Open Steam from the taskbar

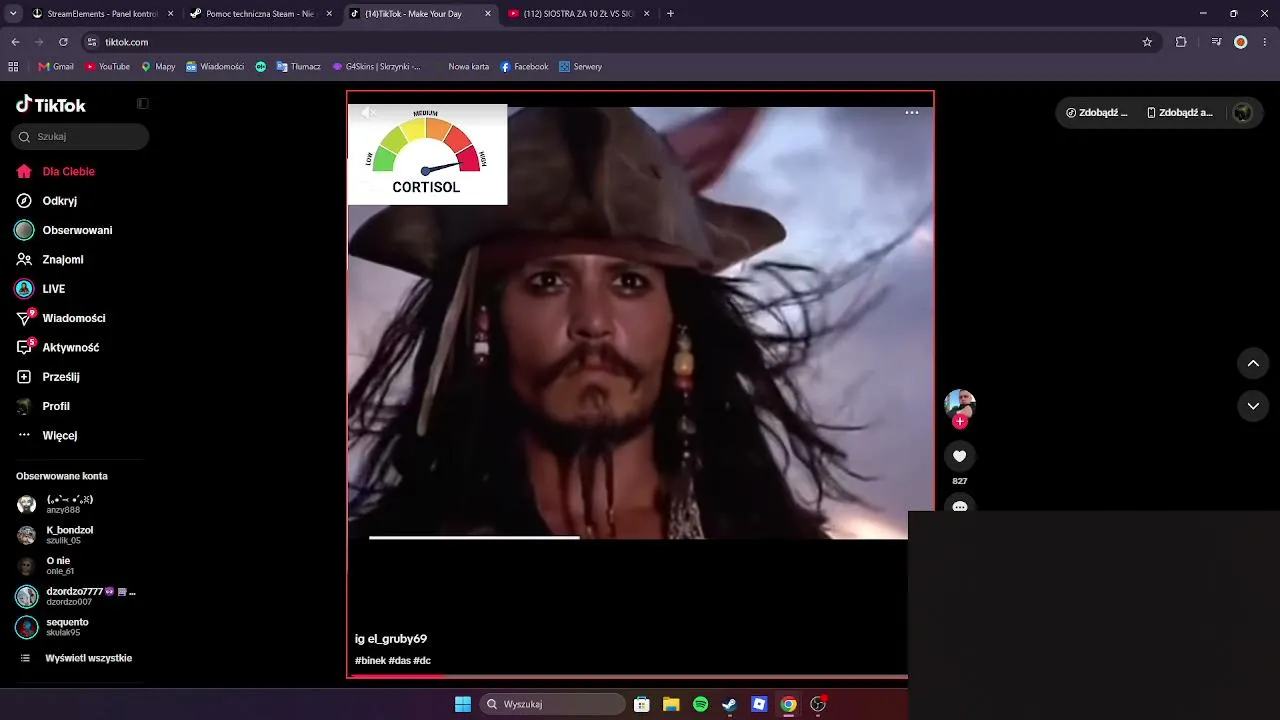730,704
